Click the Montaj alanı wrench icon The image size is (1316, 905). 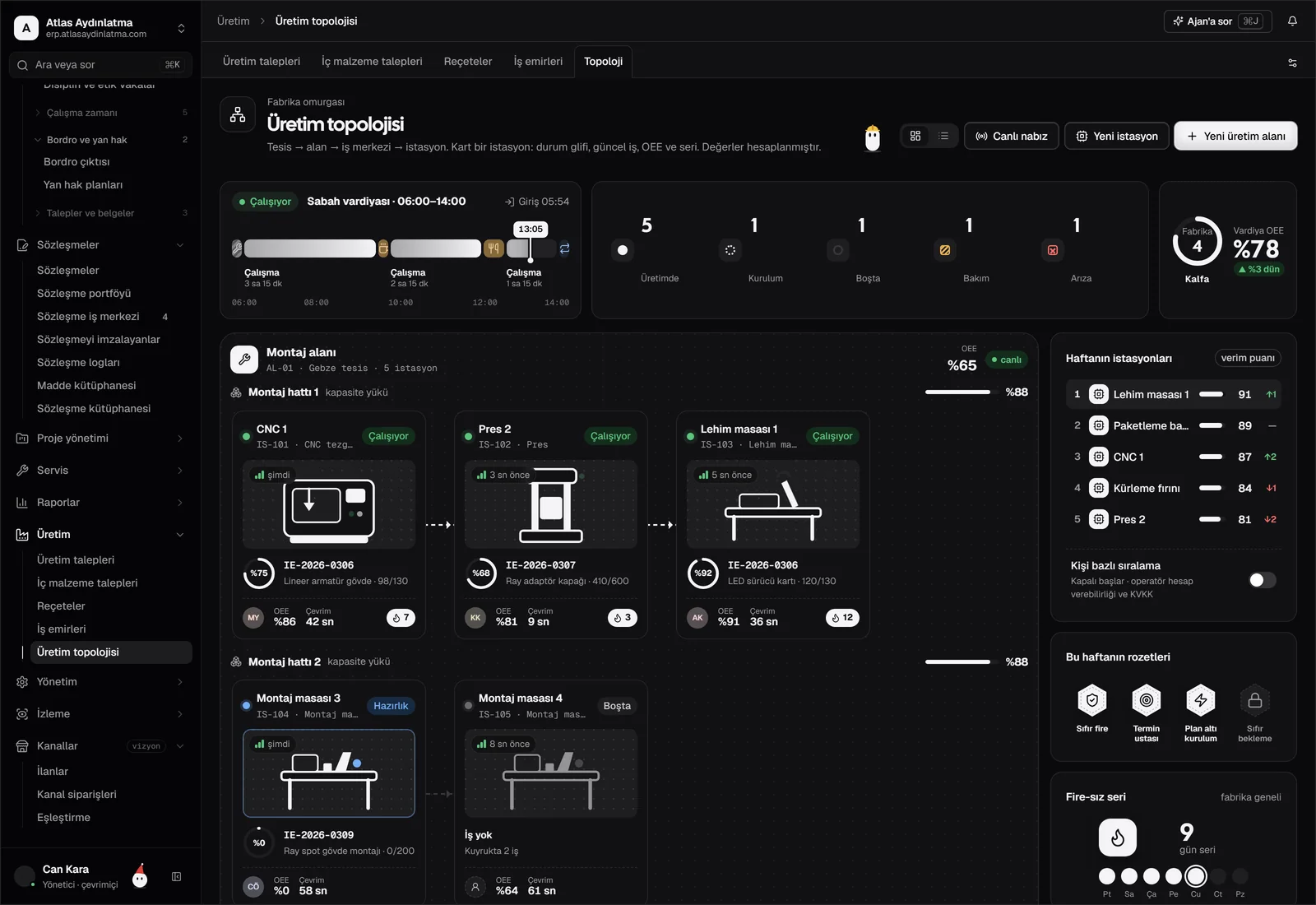244,360
